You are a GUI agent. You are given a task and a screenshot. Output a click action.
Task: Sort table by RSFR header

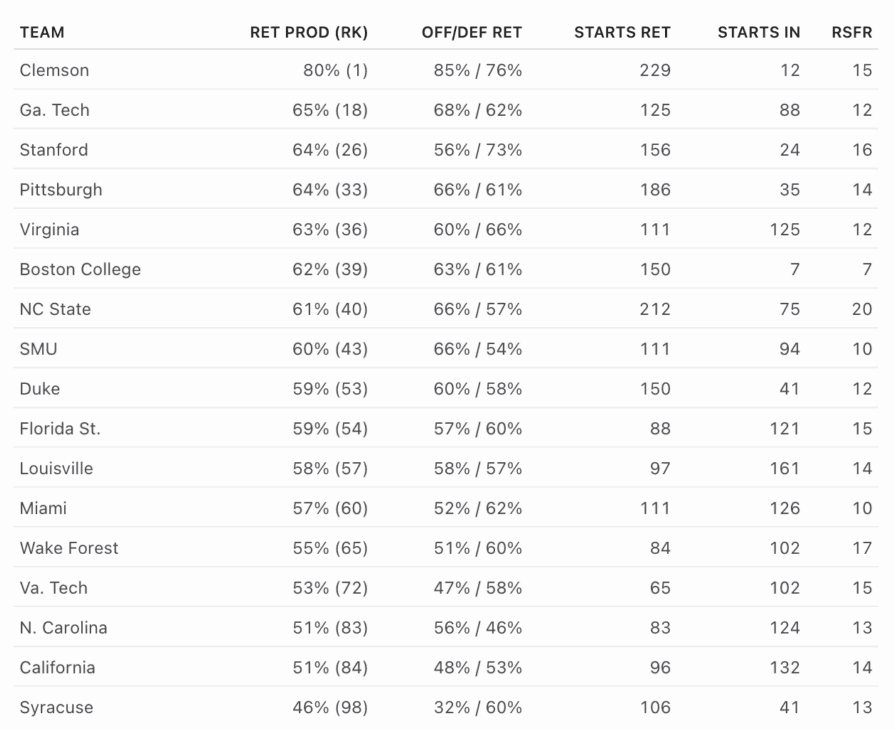[x=852, y=33]
